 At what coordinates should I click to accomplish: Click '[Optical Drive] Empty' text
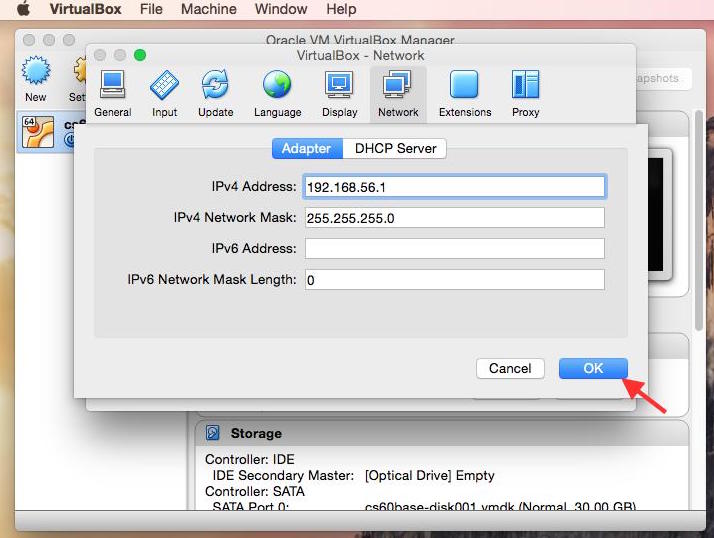click(429, 476)
